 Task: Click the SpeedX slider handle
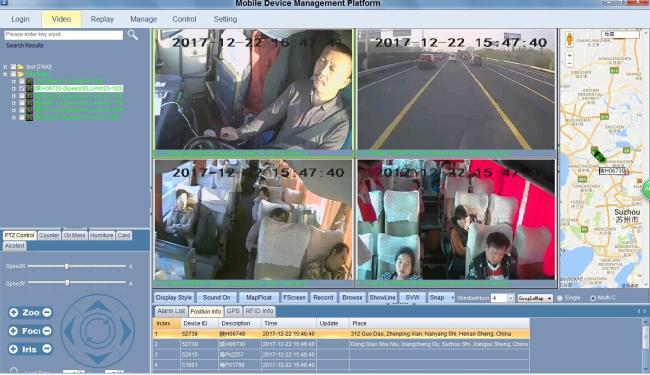(67, 266)
